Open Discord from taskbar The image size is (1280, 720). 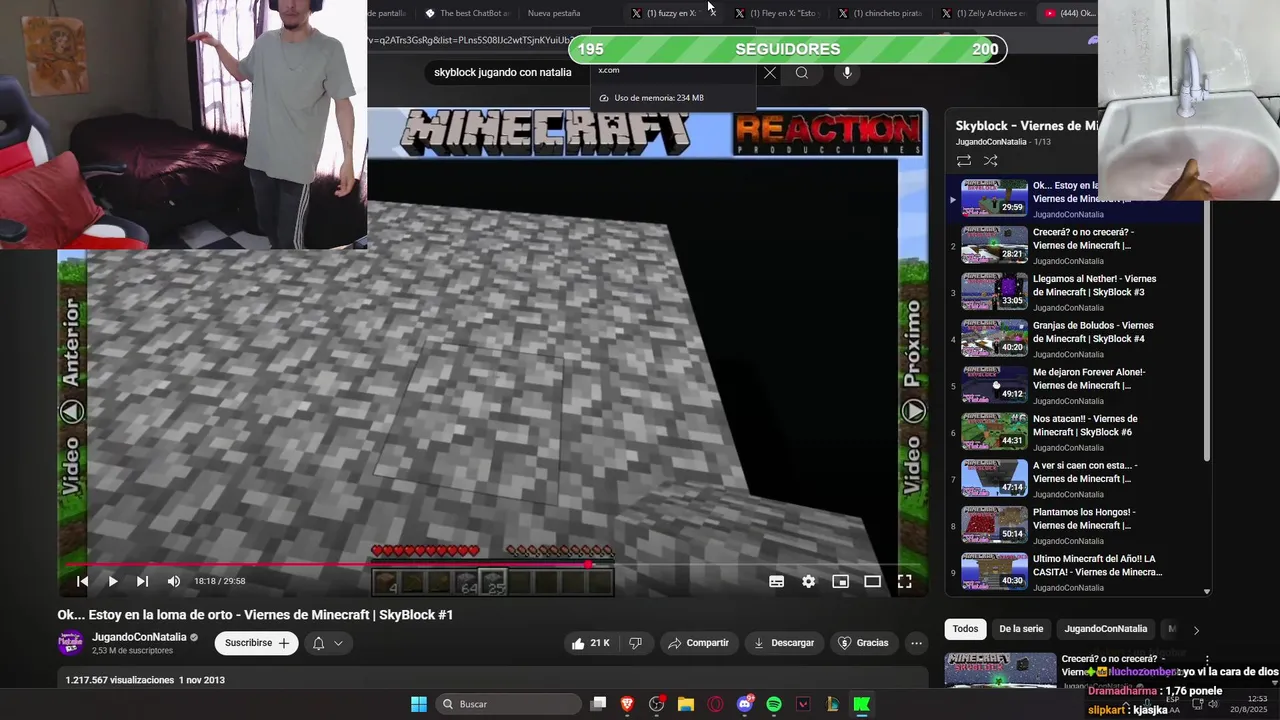(x=744, y=704)
